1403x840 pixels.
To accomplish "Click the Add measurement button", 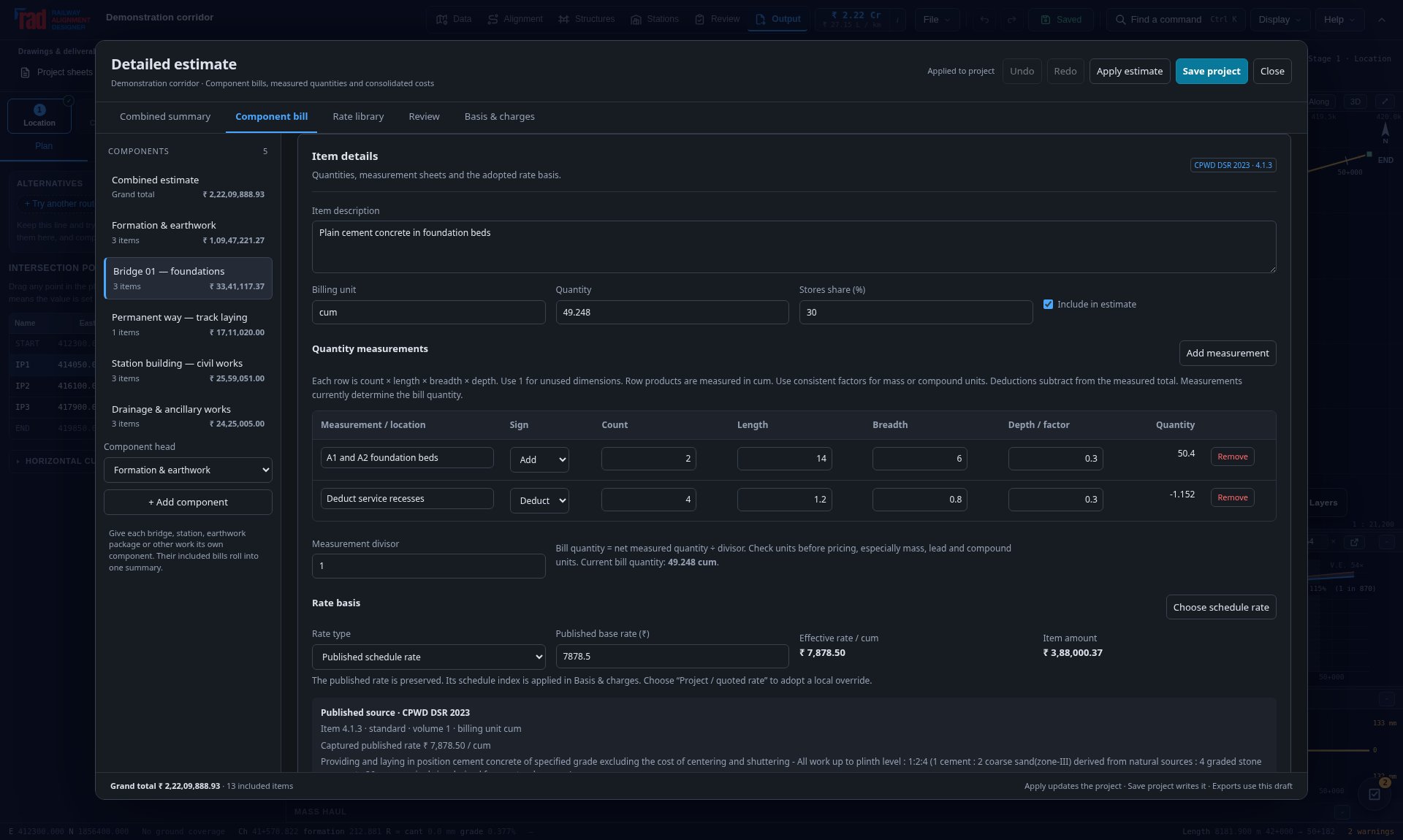I will coord(1228,354).
